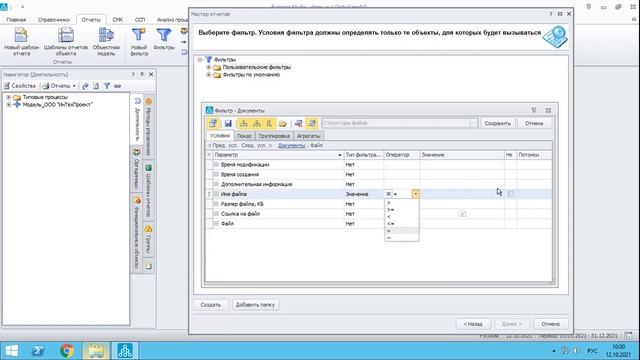This screenshot has height=360, width=640.
Task: Open the Object model ribbon icon
Action: [106, 41]
